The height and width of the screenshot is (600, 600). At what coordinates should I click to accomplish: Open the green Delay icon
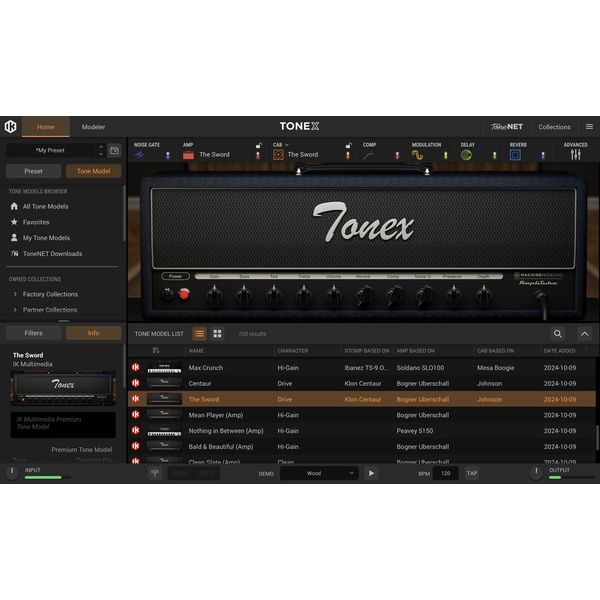point(466,155)
